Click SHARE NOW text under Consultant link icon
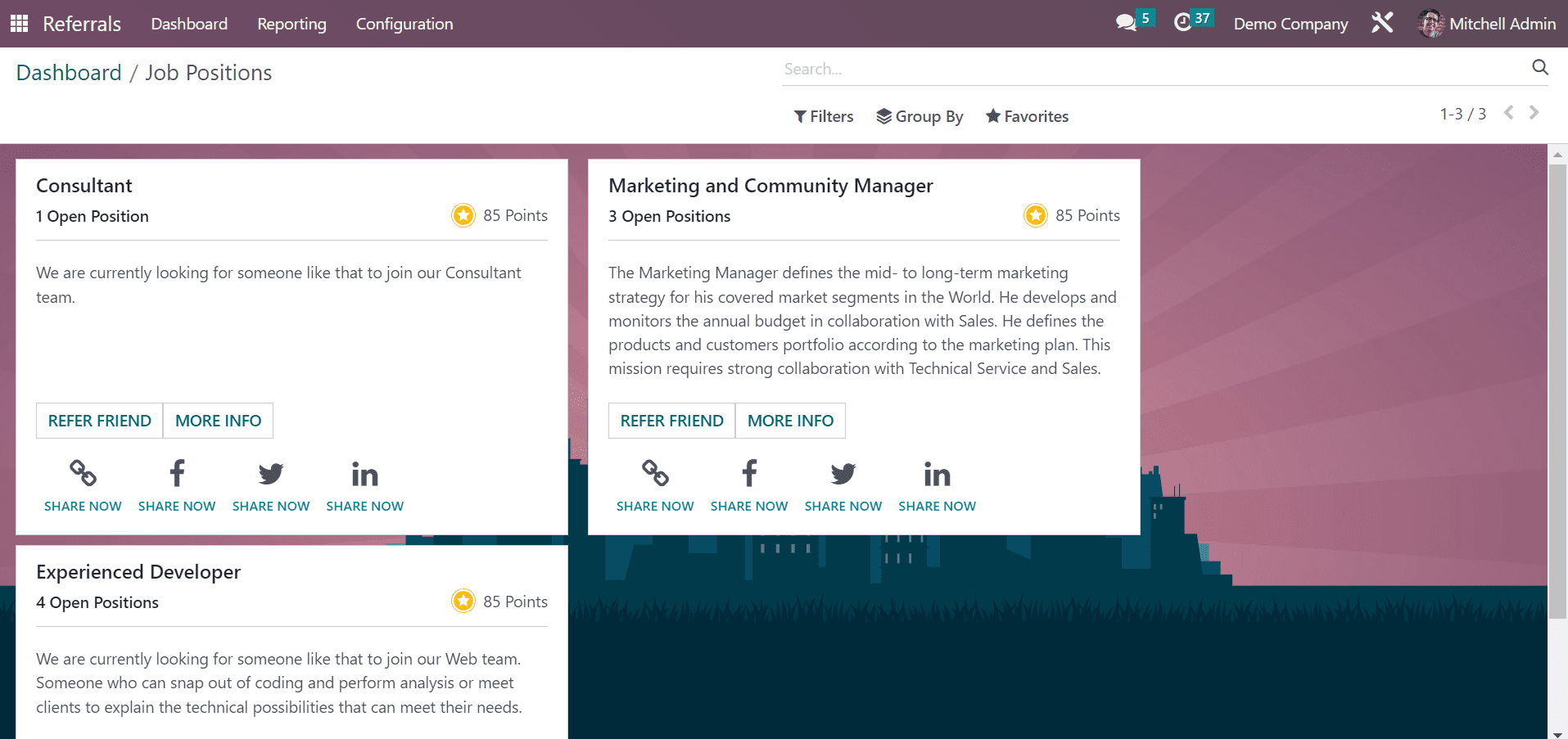 [x=83, y=506]
